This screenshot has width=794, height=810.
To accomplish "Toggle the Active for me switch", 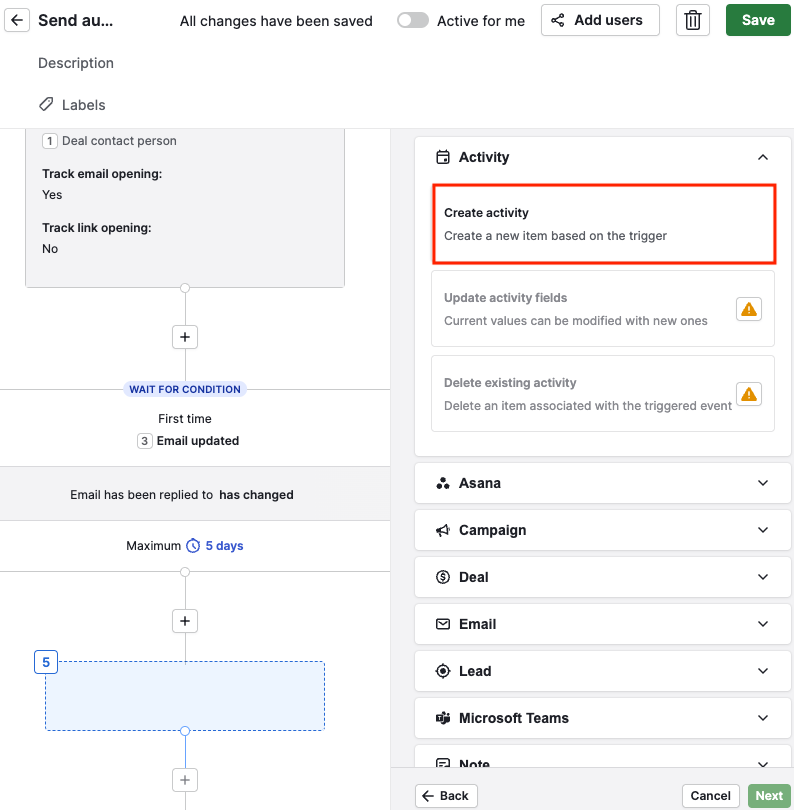I will [x=412, y=20].
